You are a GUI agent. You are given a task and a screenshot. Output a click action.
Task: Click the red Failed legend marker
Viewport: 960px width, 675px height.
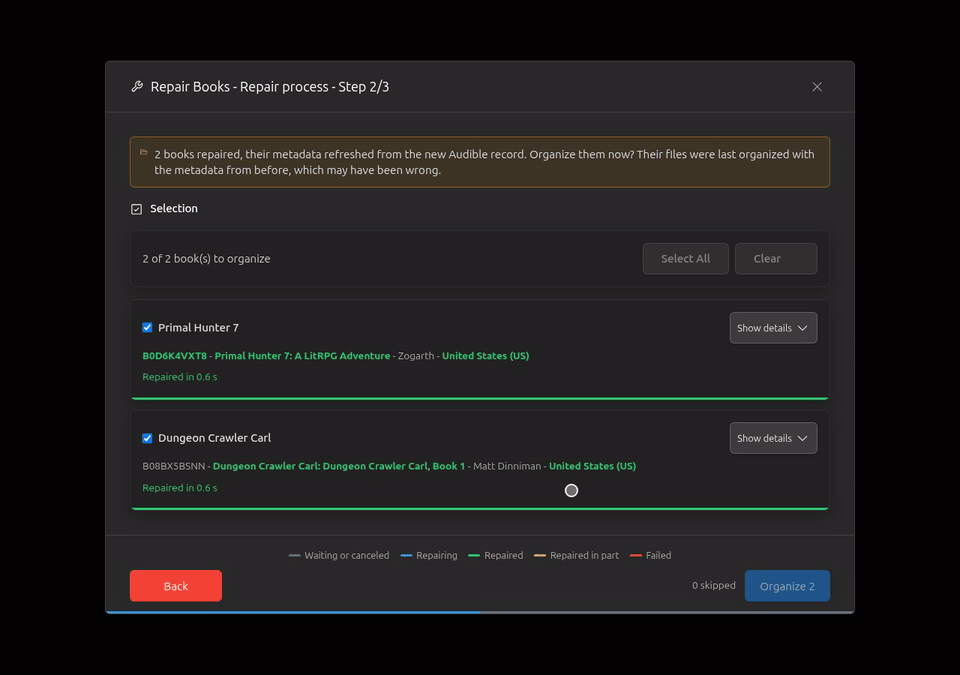[x=636, y=556]
